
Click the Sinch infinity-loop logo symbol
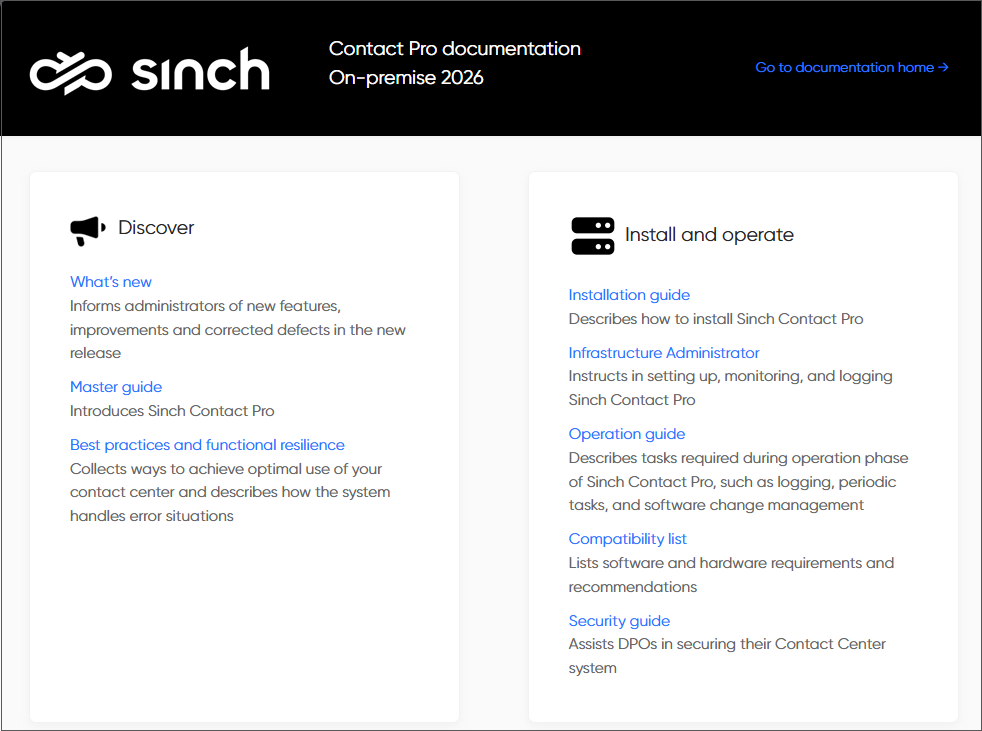[x=71, y=73]
